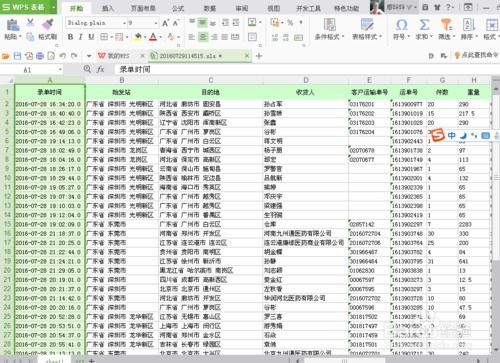Open the font size dropdown

tap(156, 23)
